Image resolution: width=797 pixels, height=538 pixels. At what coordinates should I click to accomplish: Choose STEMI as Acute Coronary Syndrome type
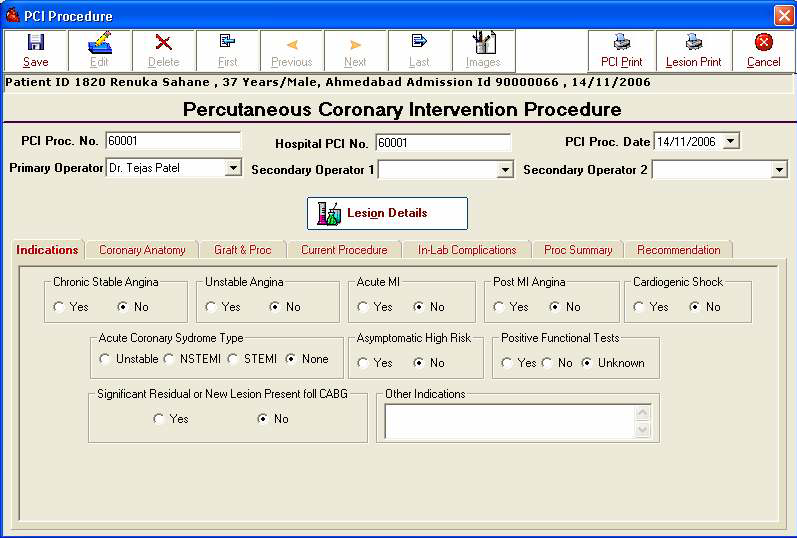[x=234, y=359]
